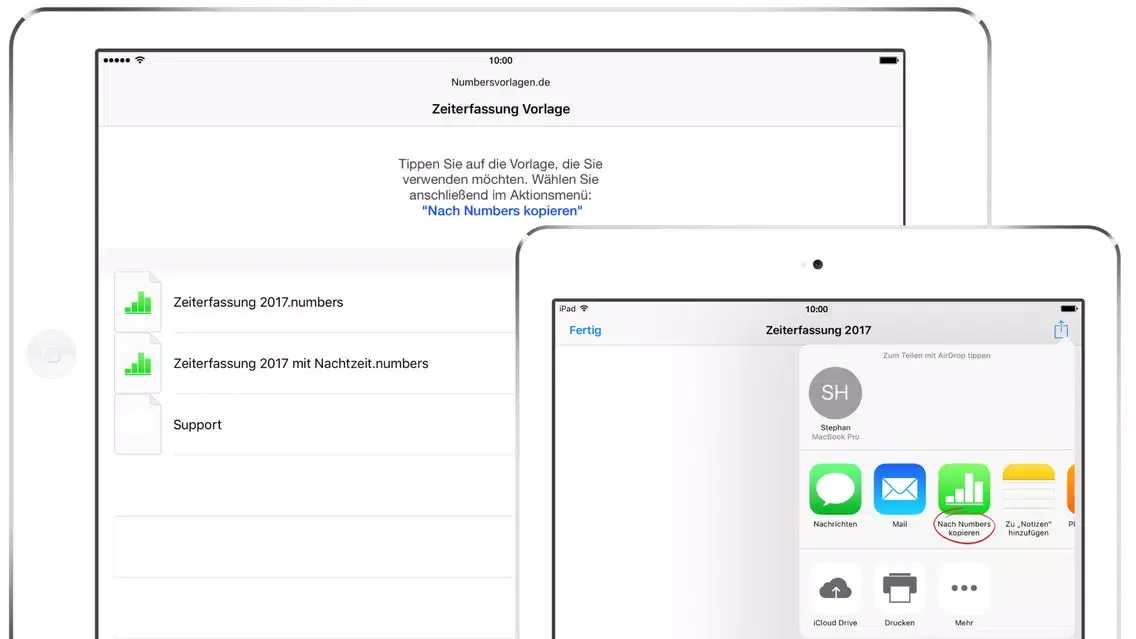Tap the Mehr label
Image resolution: width=1136 pixels, height=639 pixels.
coord(964,623)
